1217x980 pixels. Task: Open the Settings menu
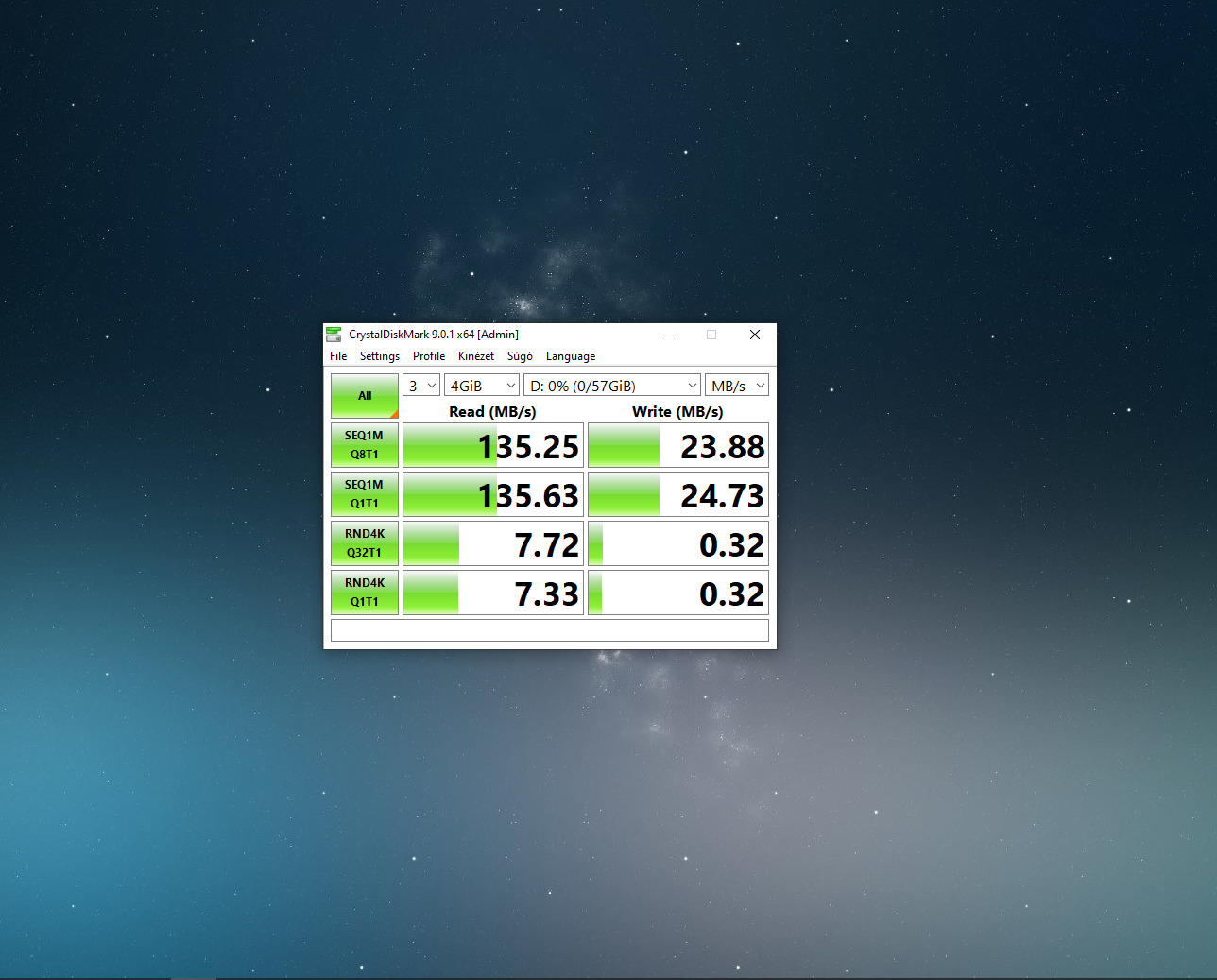point(380,356)
